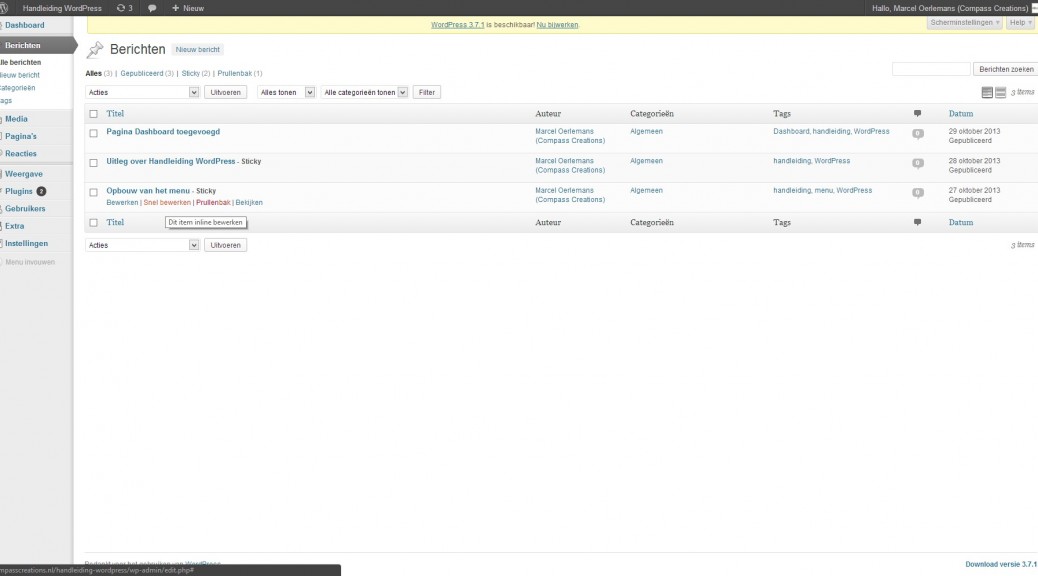Show Prullenbak posts

(234, 73)
